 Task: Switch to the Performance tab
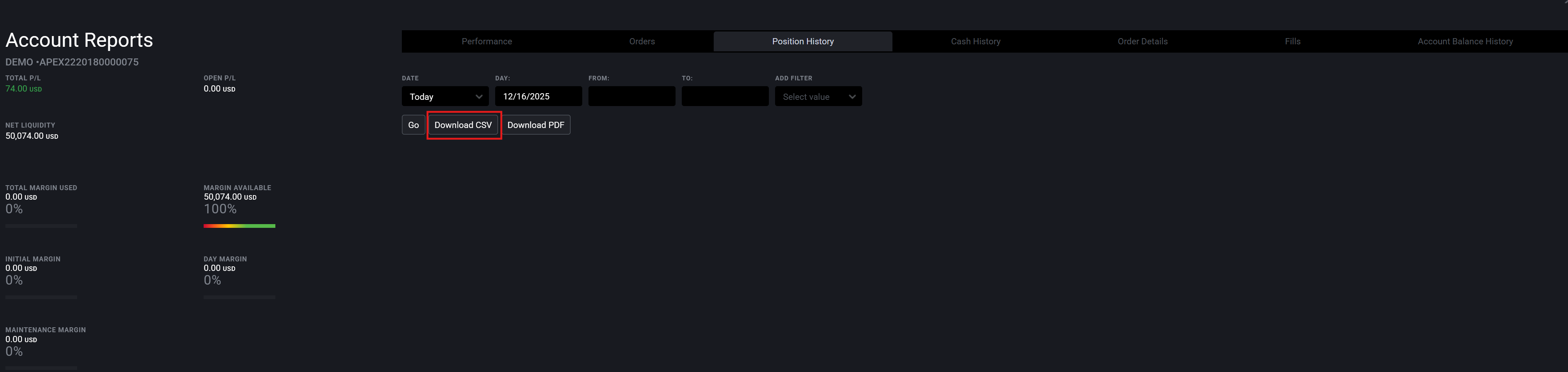tap(486, 41)
